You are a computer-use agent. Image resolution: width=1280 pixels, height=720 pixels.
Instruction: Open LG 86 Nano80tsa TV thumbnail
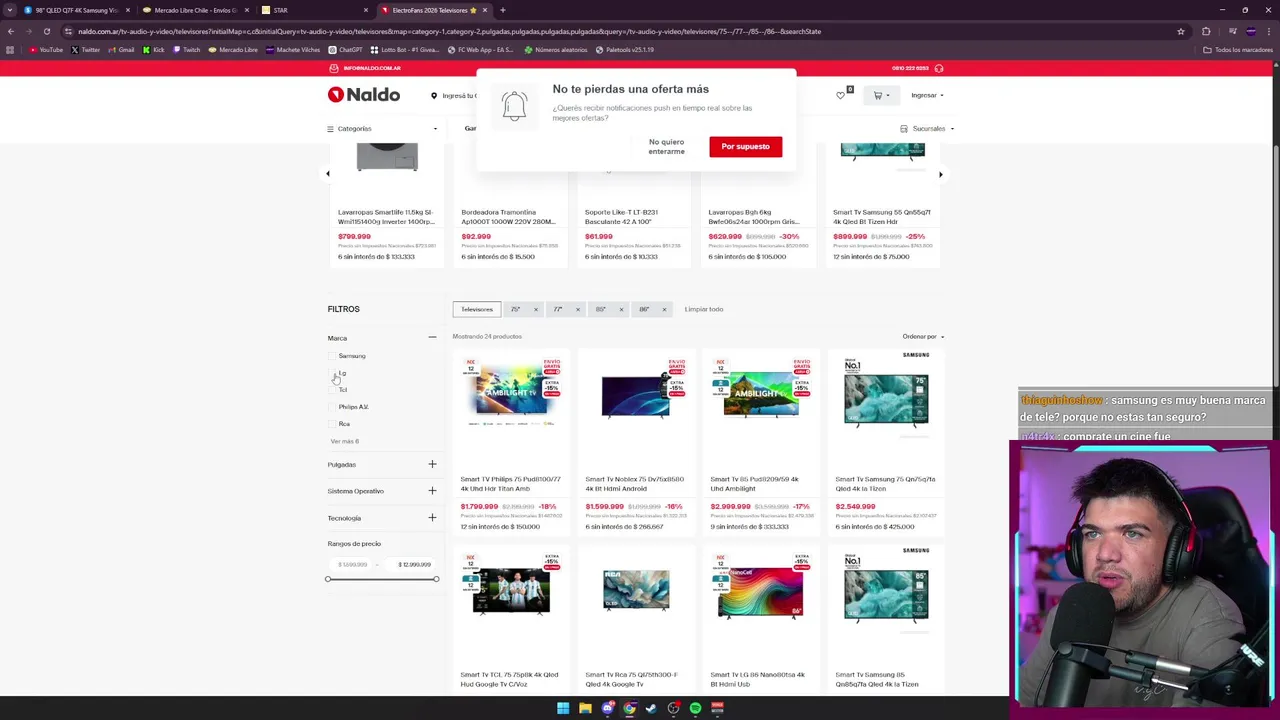(760, 591)
